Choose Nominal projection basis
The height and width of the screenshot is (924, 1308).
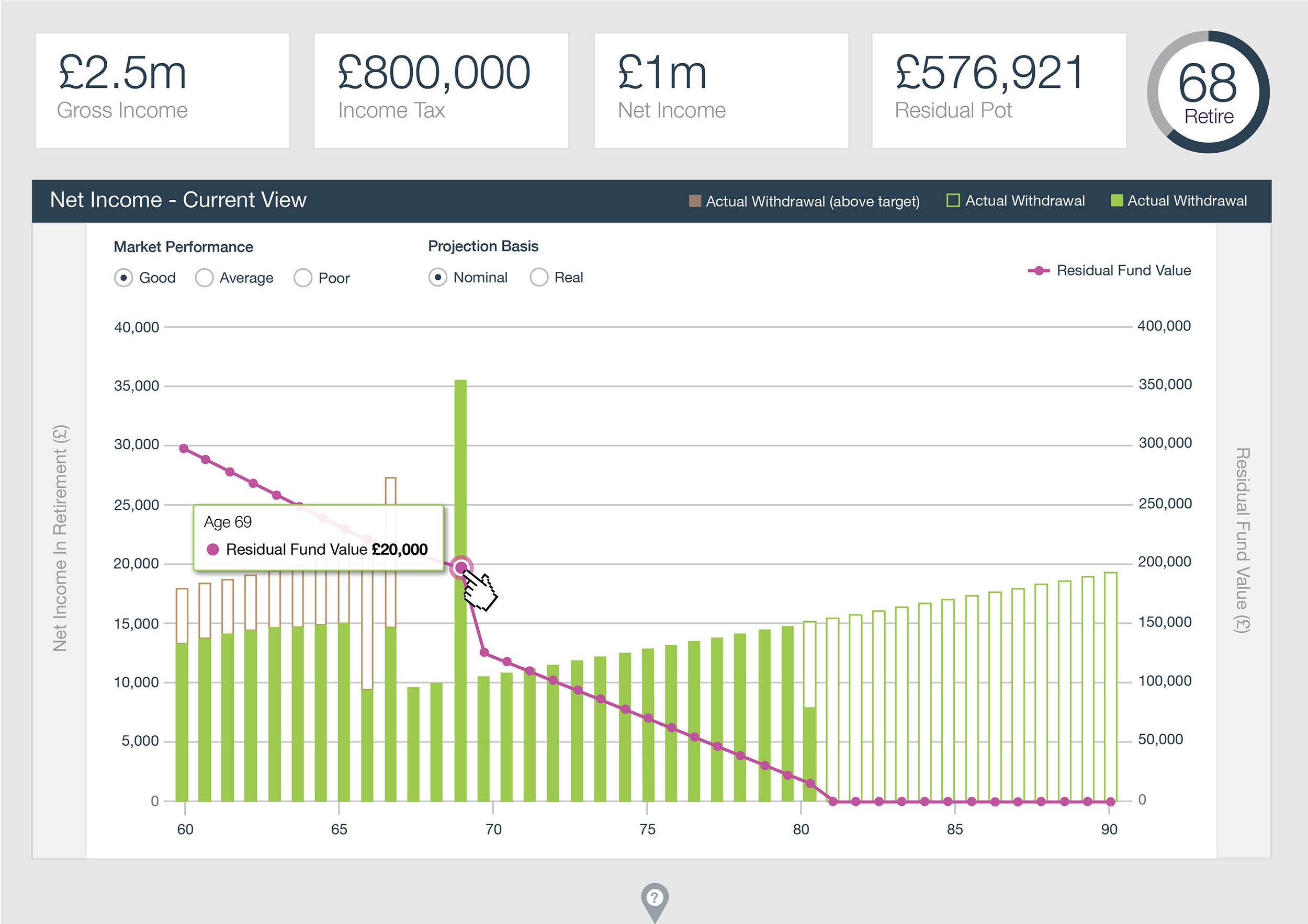pyautogui.click(x=437, y=277)
